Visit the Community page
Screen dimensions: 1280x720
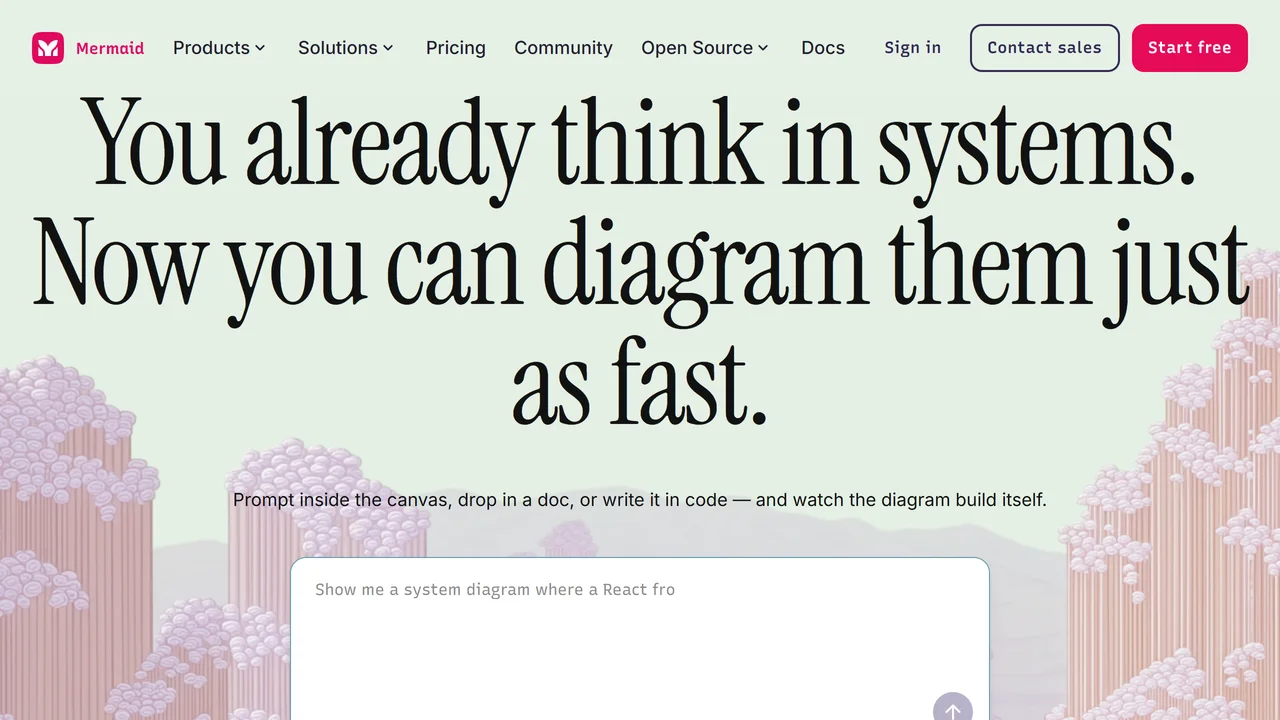(563, 48)
